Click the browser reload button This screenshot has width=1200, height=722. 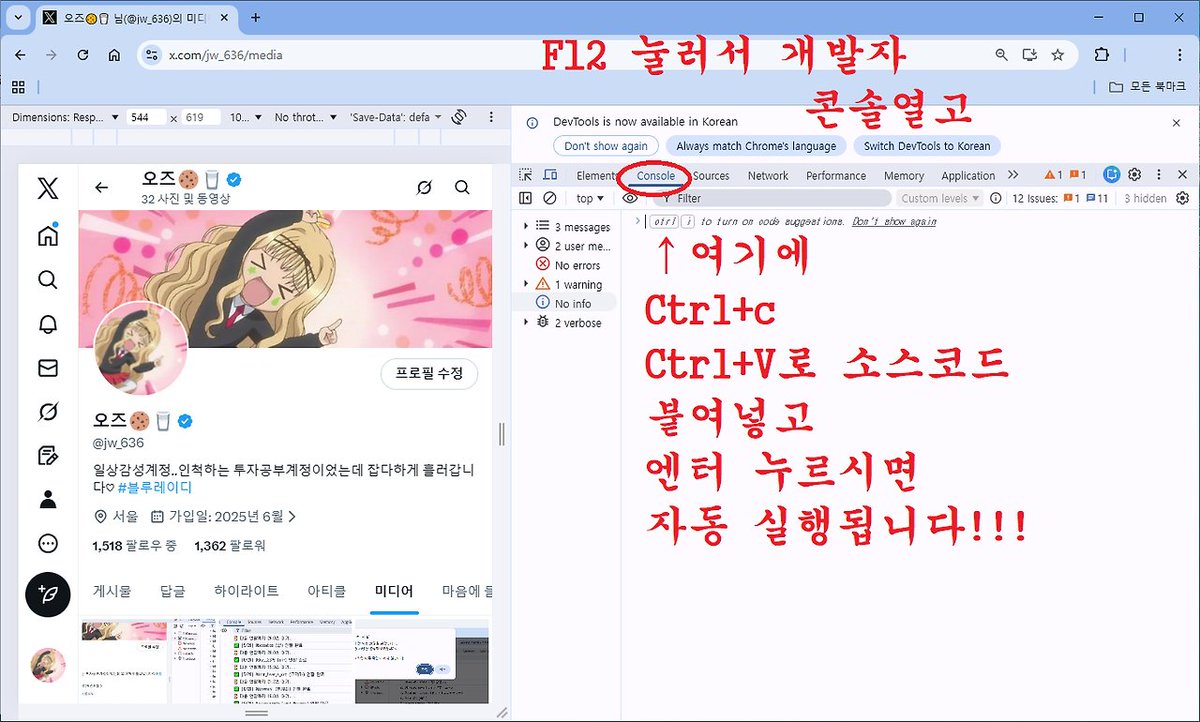point(83,55)
